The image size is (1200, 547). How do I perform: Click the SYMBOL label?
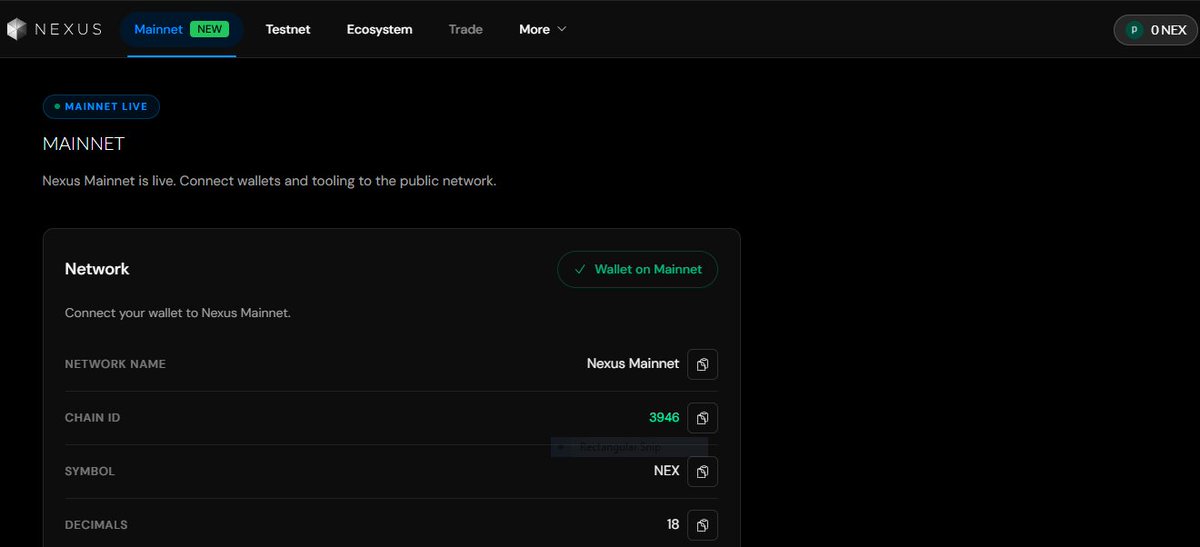pos(90,471)
